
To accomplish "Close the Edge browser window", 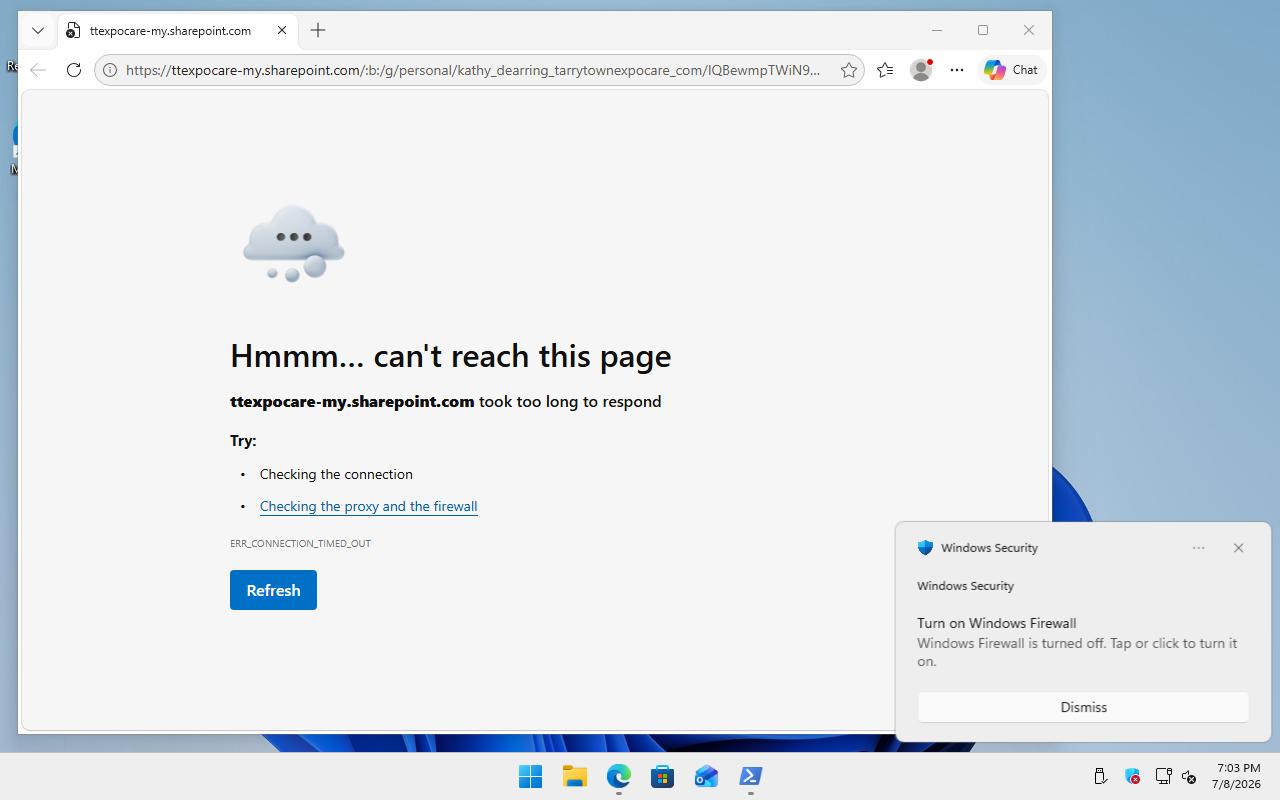I will tap(1028, 30).
